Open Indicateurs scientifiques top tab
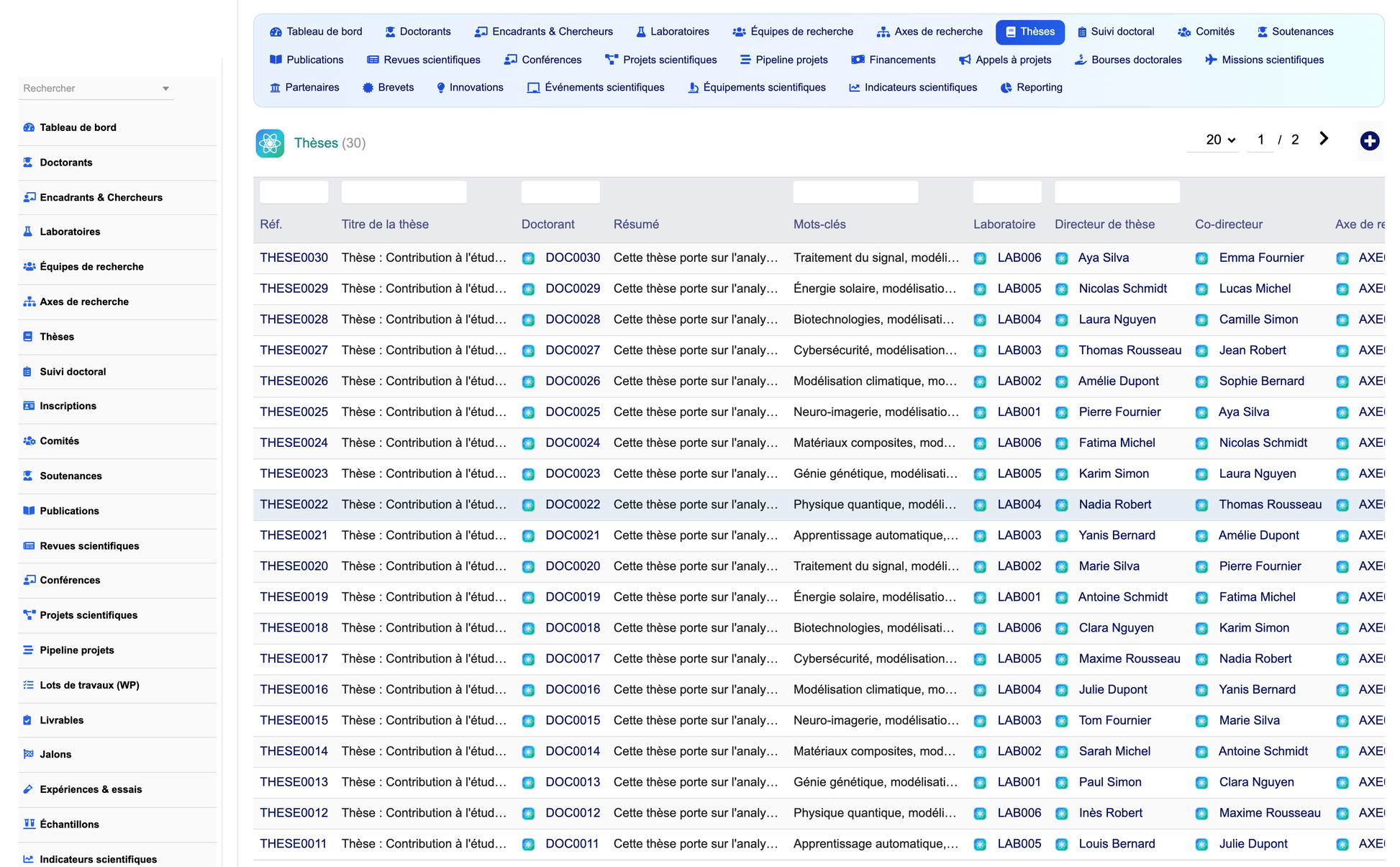This screenshot has height=867, width=1400. (x=913, y=88)
